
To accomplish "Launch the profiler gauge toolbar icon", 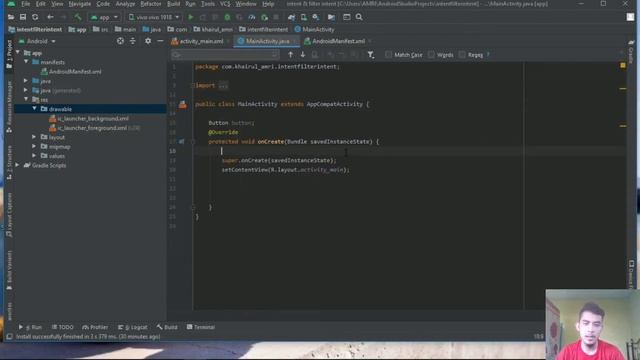I will [x=252, y=17].
